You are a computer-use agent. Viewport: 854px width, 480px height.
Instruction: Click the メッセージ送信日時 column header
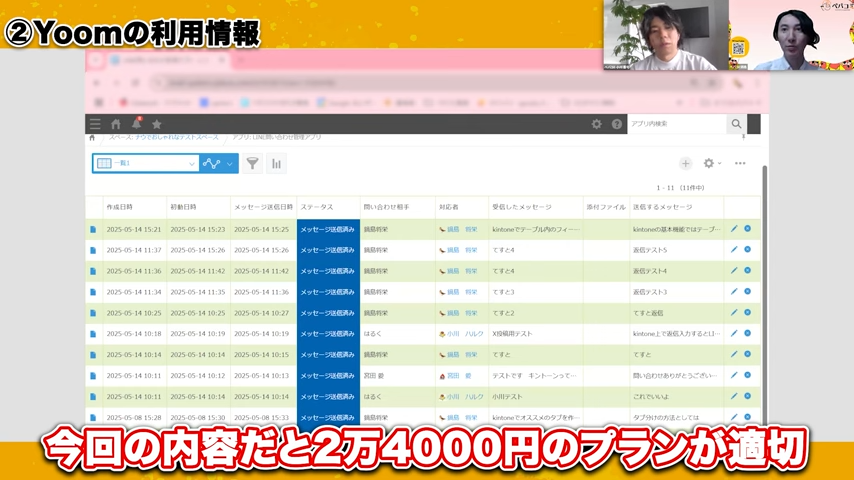coord(264,208)
